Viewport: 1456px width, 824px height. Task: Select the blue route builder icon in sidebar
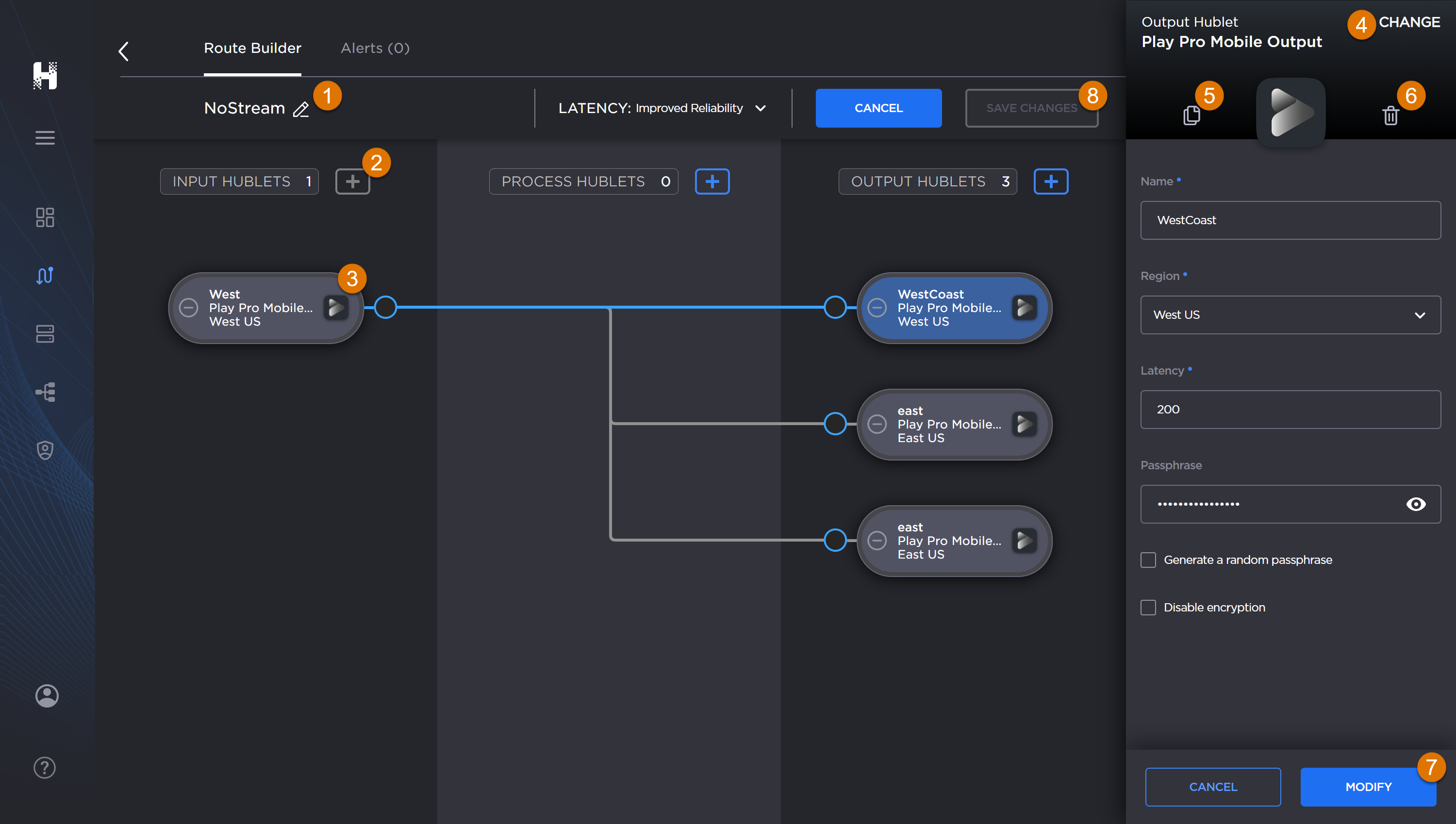(45, 276)
